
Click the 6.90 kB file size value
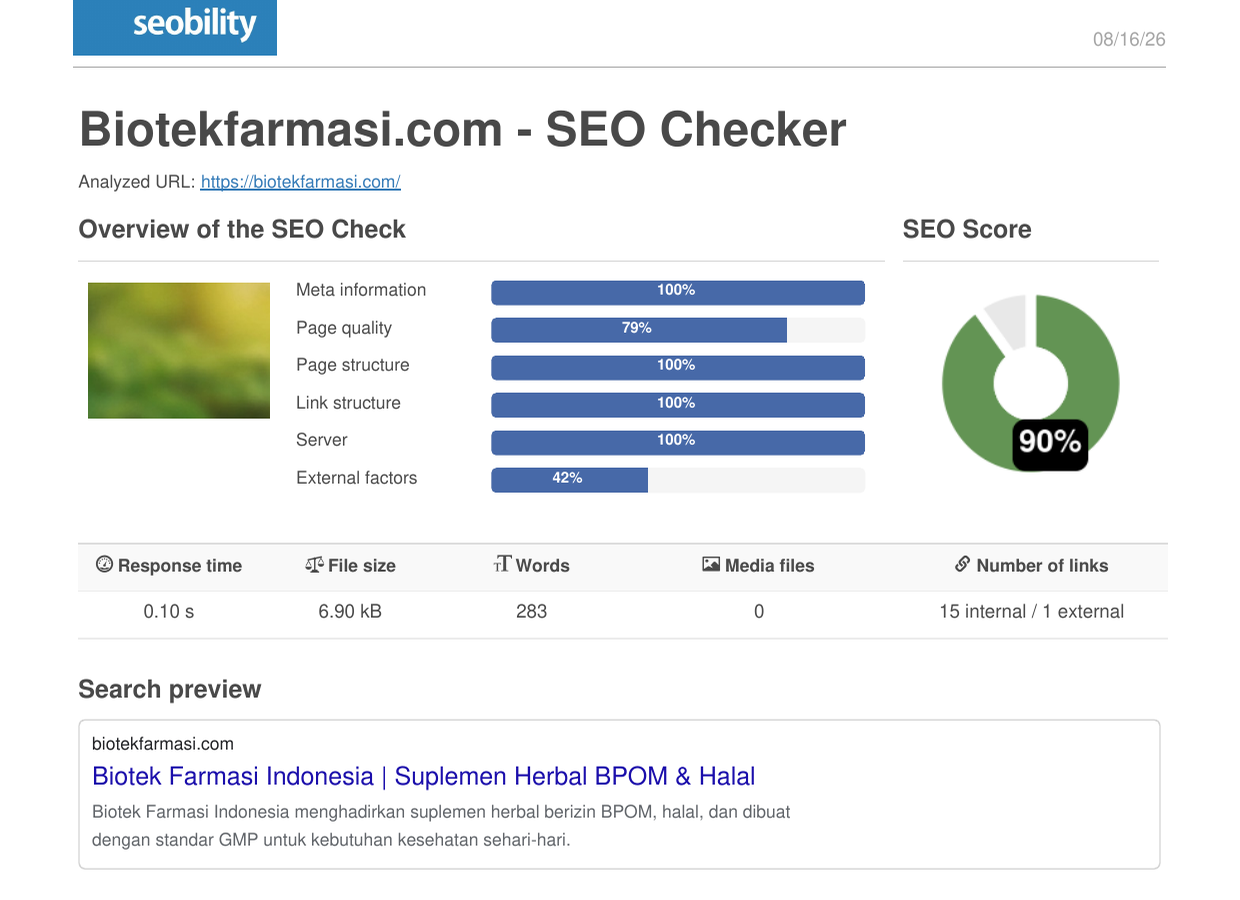[x=350, y=611]
